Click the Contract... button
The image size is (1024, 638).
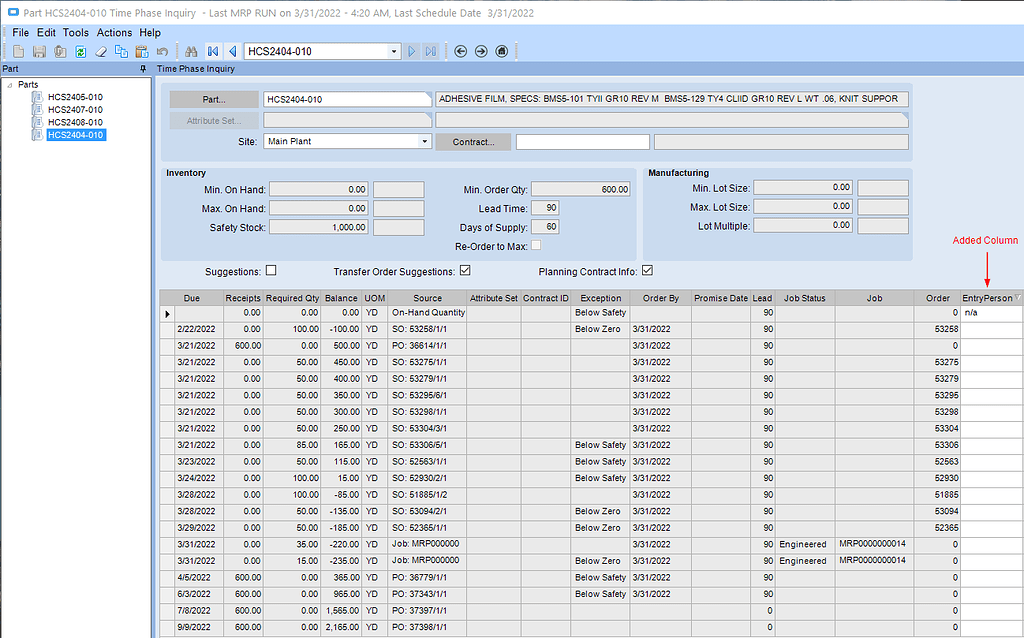point(473,141)
